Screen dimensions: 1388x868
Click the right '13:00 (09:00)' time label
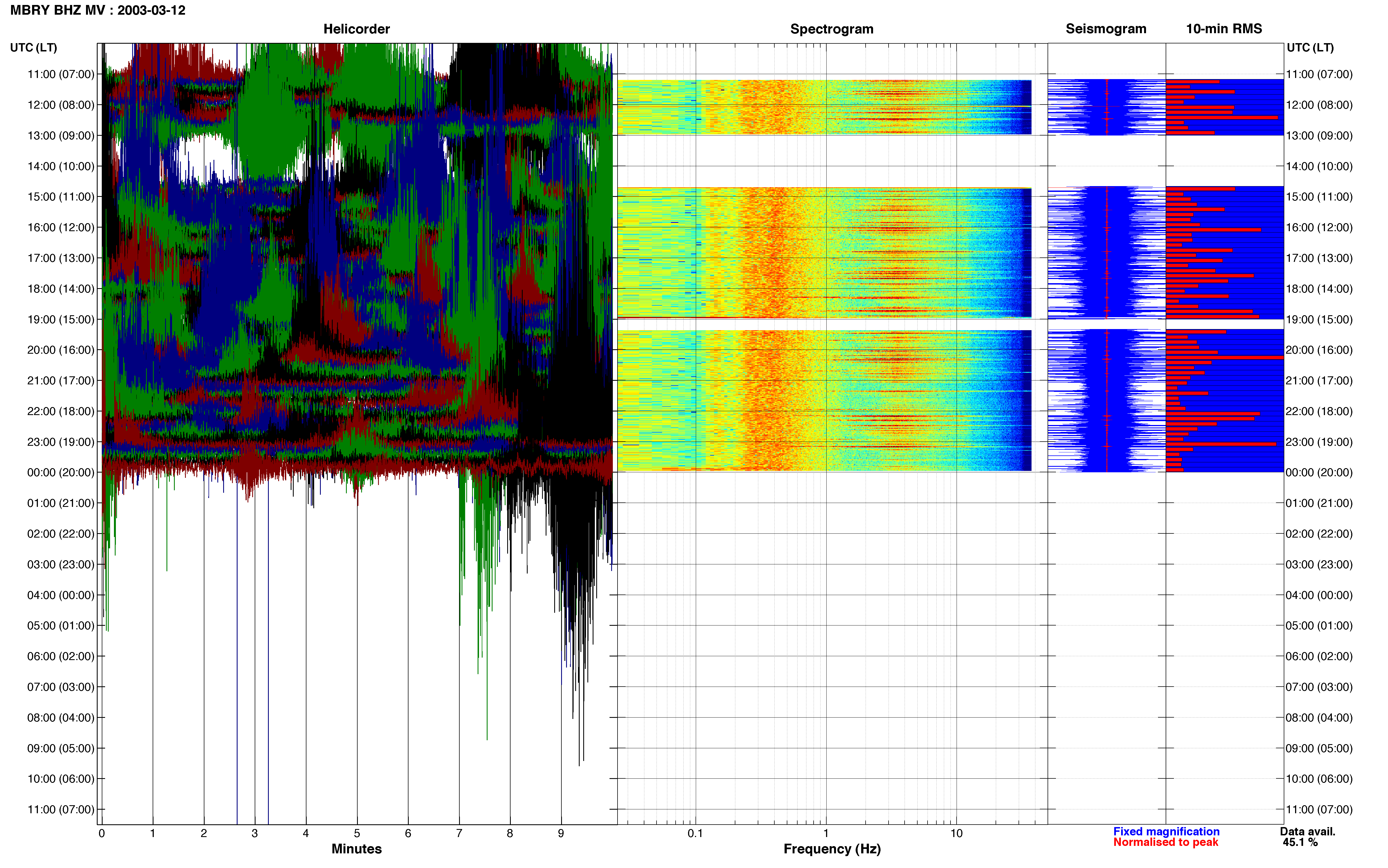[x=1319, y=135]
